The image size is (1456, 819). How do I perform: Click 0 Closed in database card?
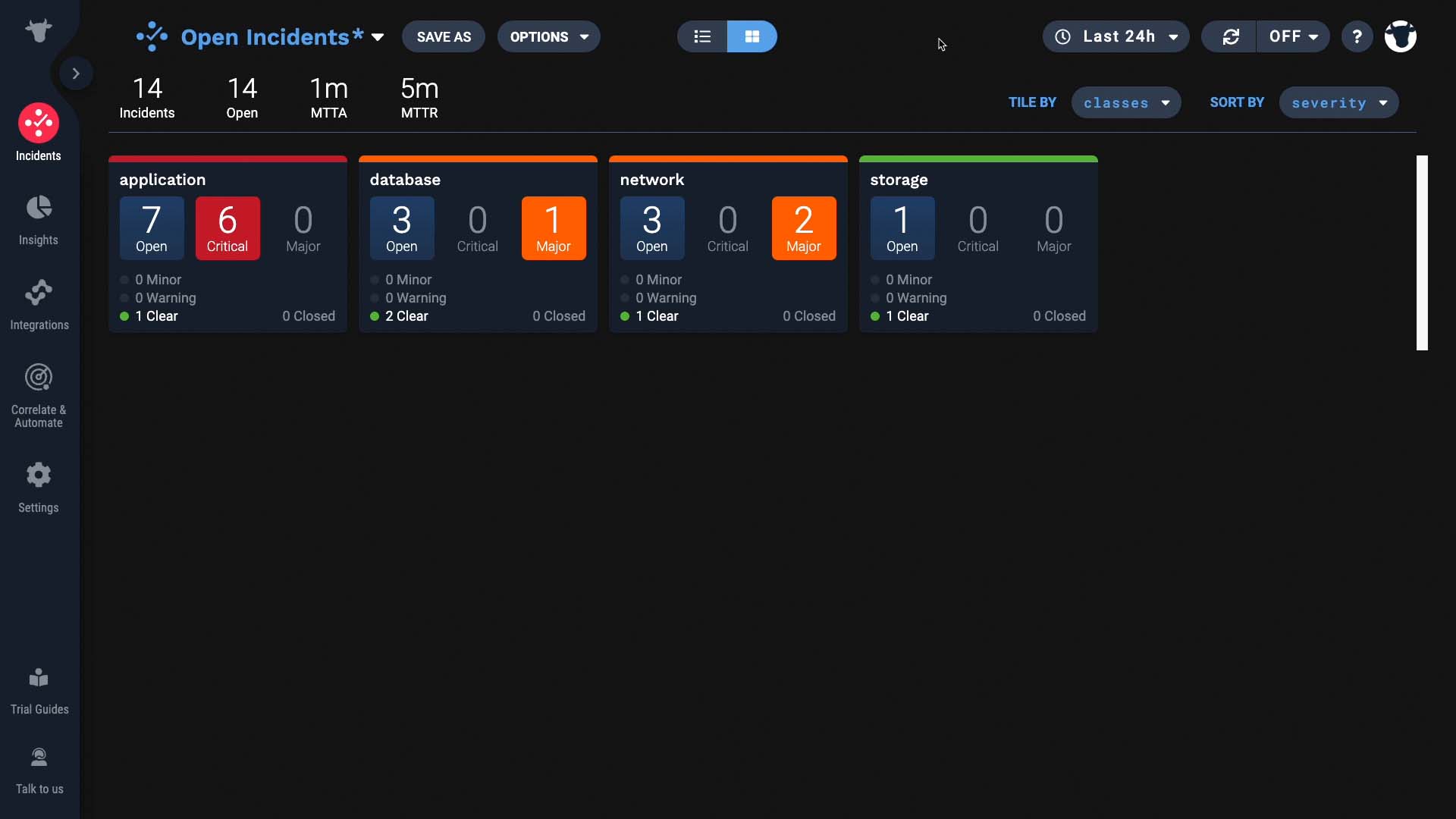point(559,316)
